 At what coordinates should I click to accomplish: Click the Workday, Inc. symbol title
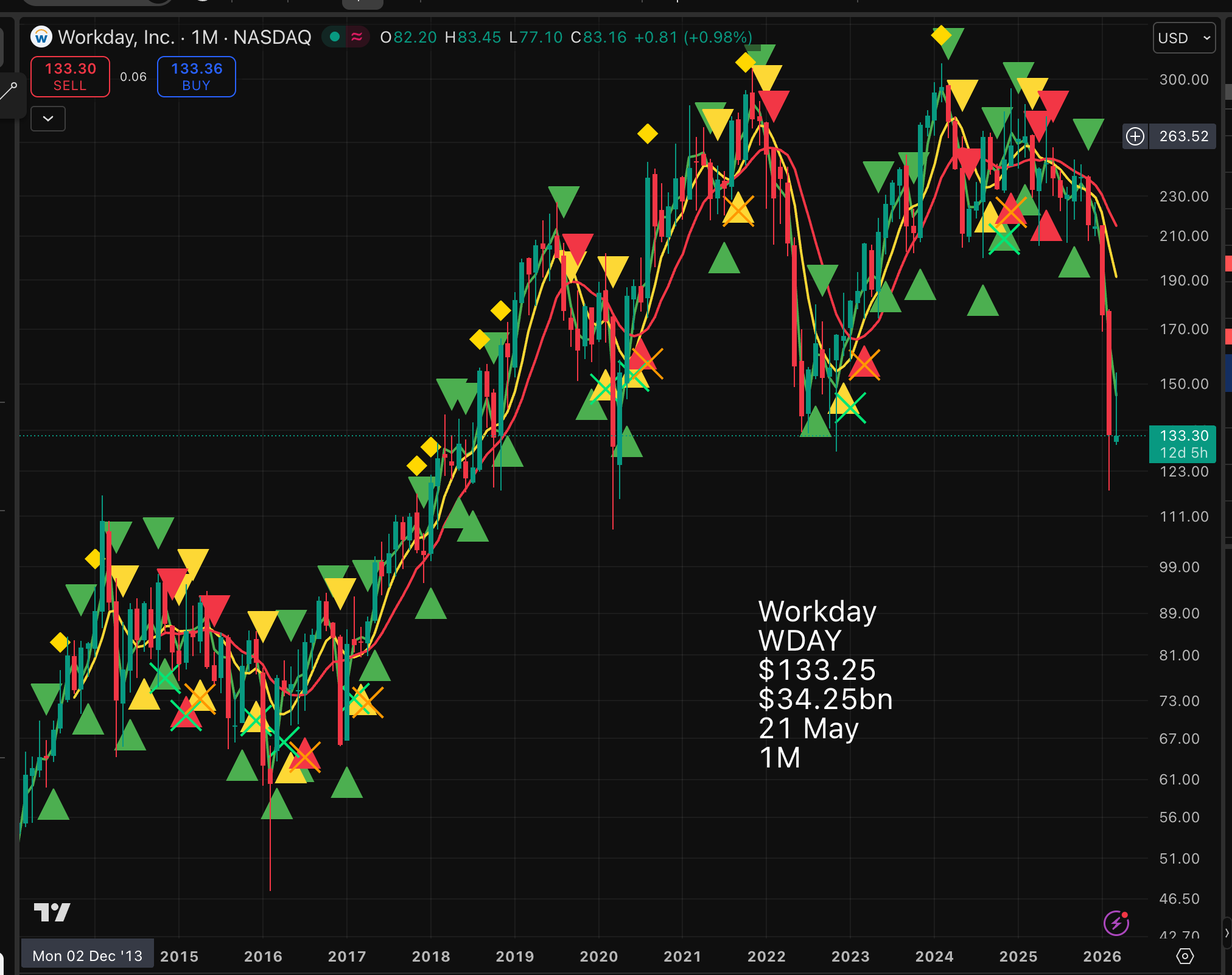pyautogui.click(x=116, y=38)
